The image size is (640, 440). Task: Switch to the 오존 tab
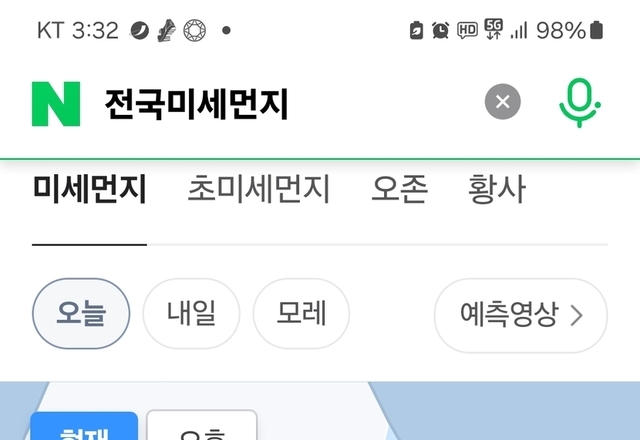[400, 189]
